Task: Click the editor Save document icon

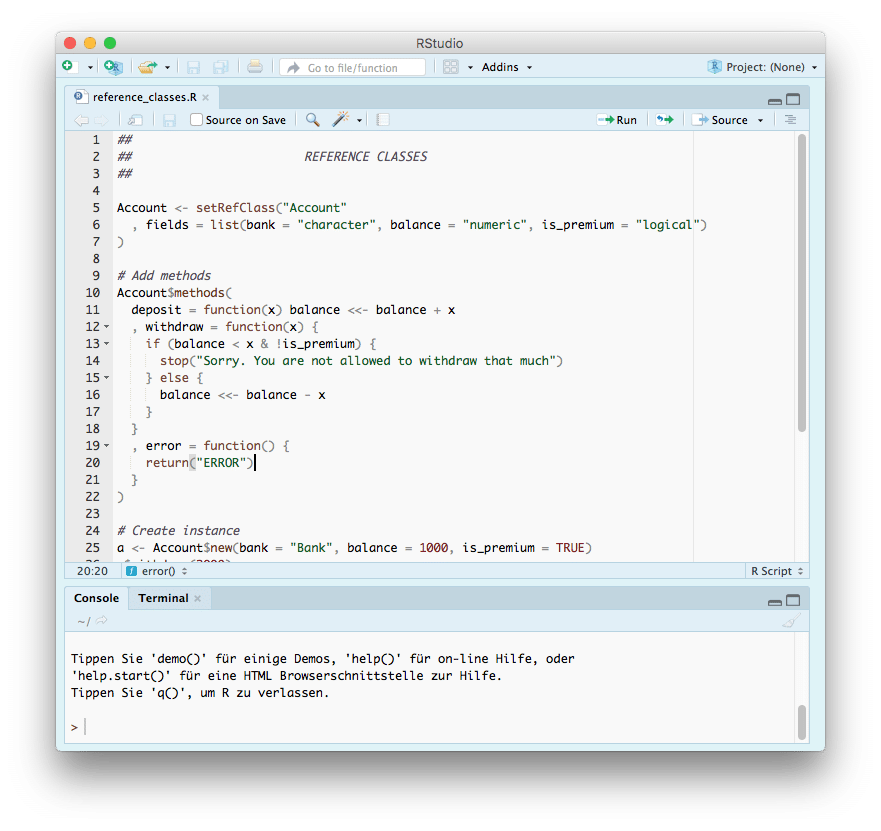Action: click(169, 120)
